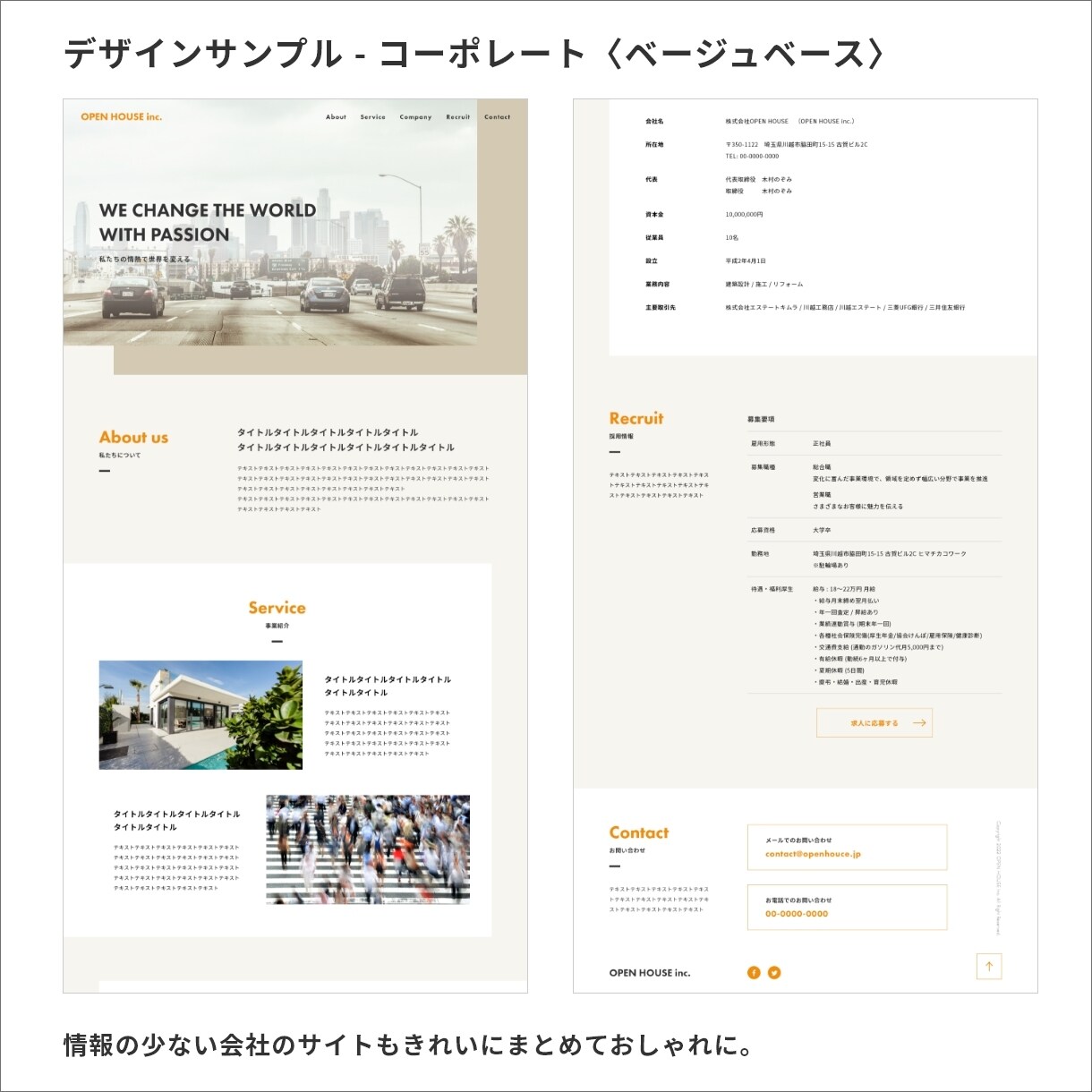Click the Twitter icon in the footer
This screenshot has width=1092, height=1092.
(x=774, y=973)
